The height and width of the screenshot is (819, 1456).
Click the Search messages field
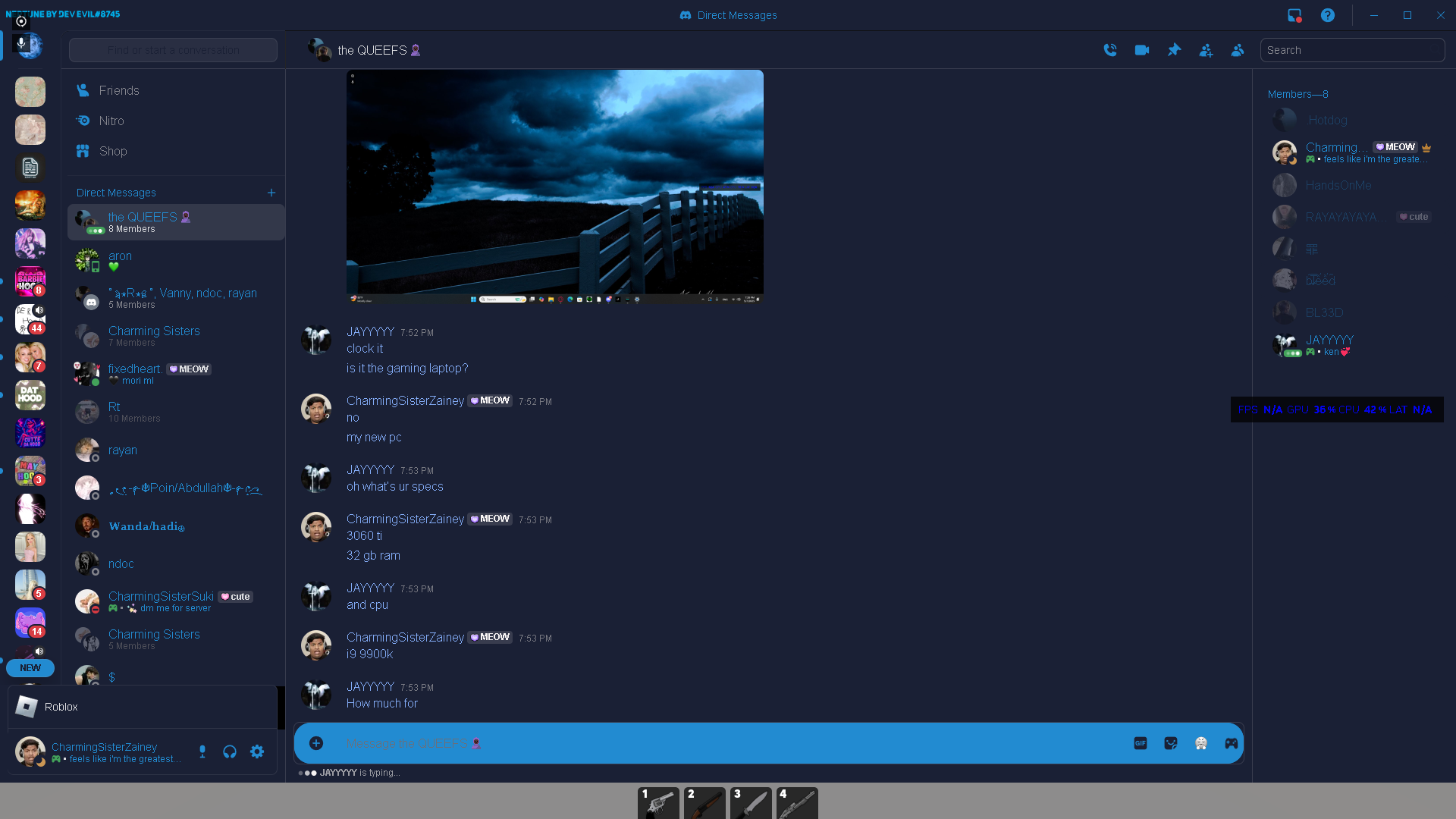[1351, 50]
